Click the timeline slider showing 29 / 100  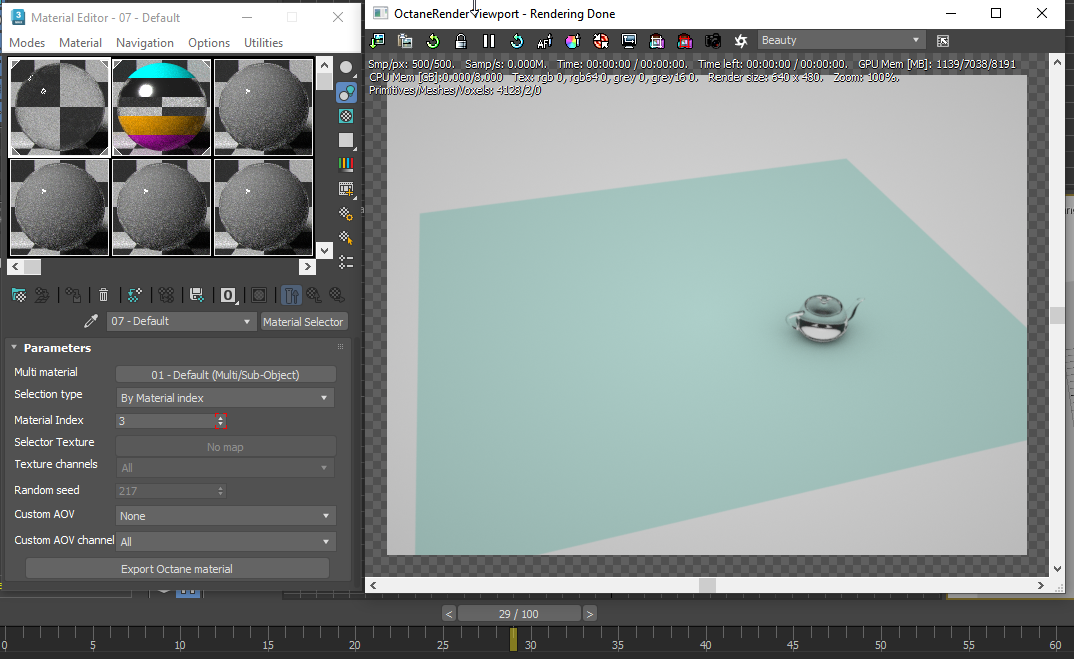coord(518,614)
